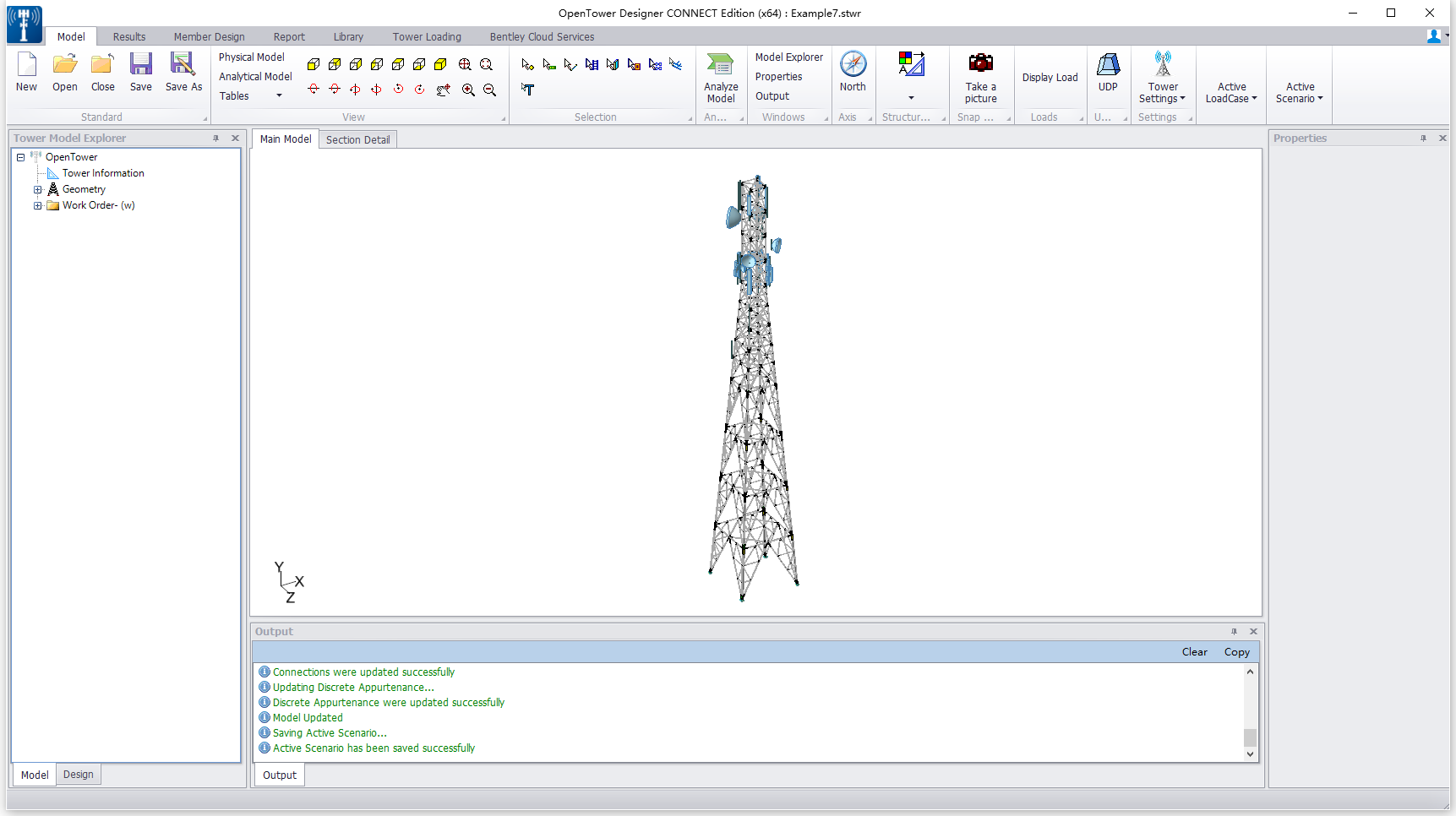Click the user account icon at top right
The height and width of the screenshot is (816, 1456).
(1434, 35)
